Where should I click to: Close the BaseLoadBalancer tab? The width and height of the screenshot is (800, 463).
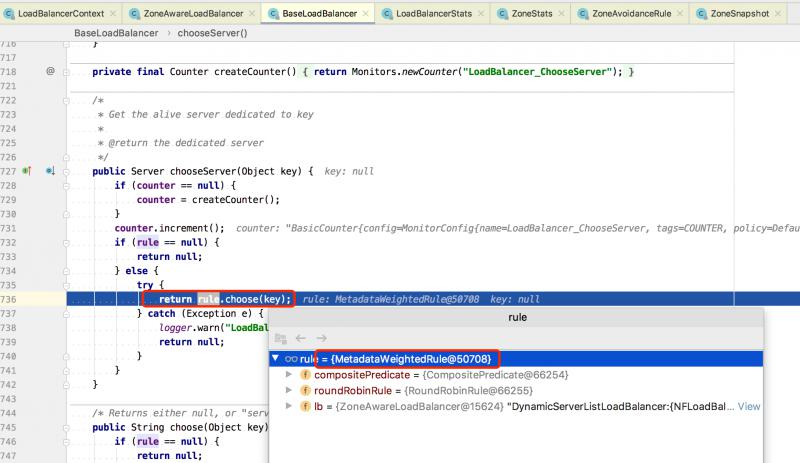(x=366, y=13)
